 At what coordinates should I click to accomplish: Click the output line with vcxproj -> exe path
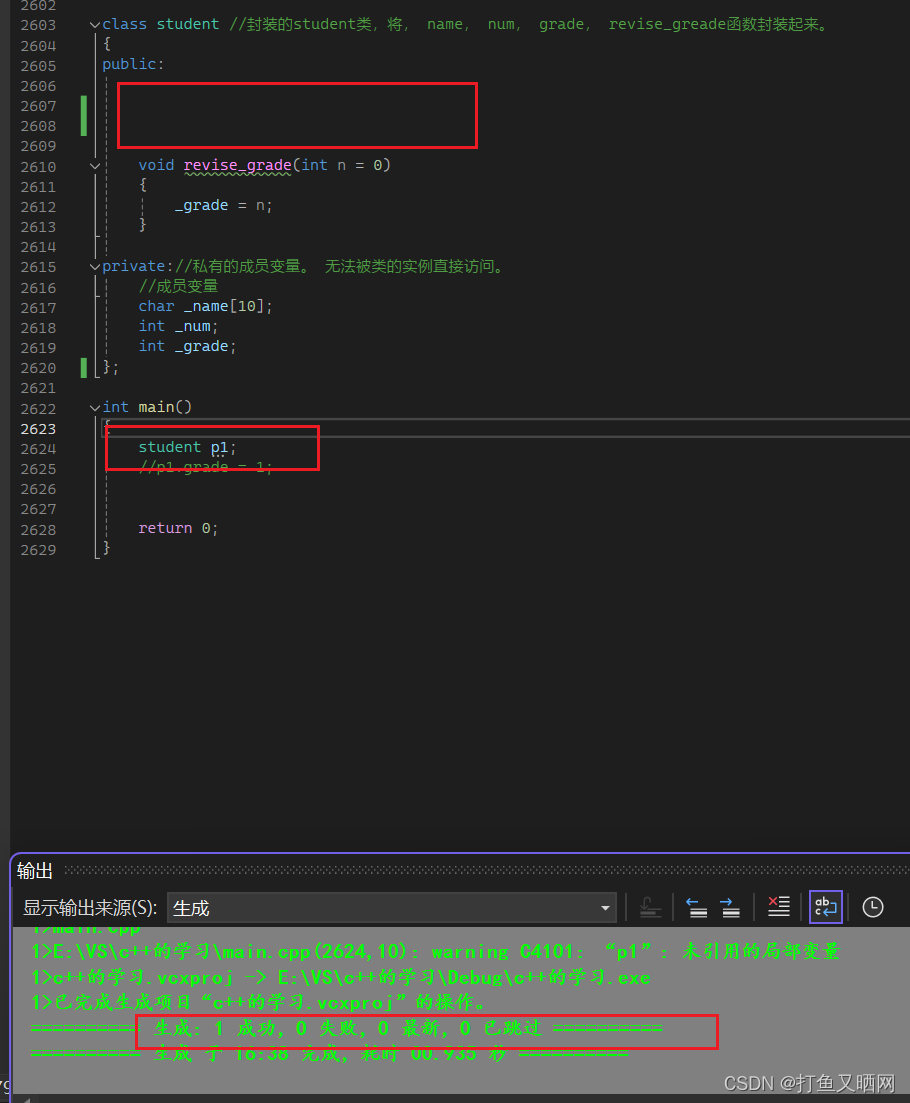point(340,977)
